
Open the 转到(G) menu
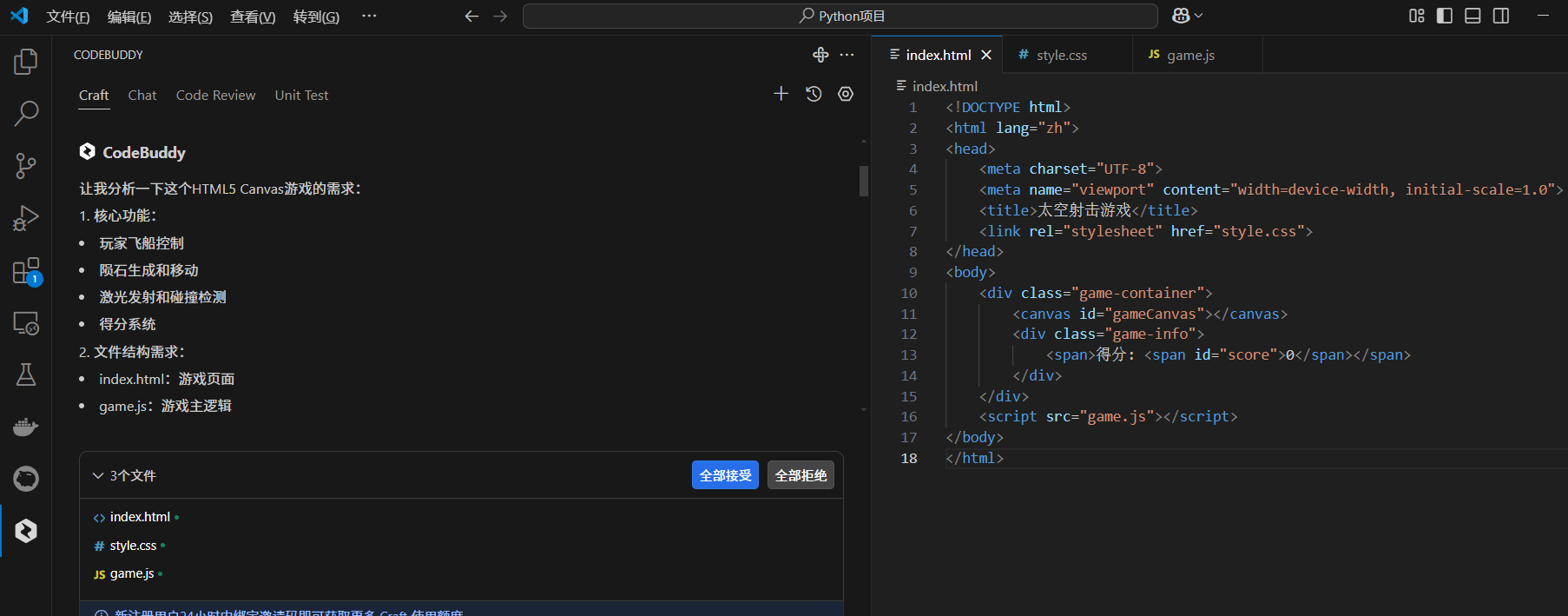click(316, 17)
